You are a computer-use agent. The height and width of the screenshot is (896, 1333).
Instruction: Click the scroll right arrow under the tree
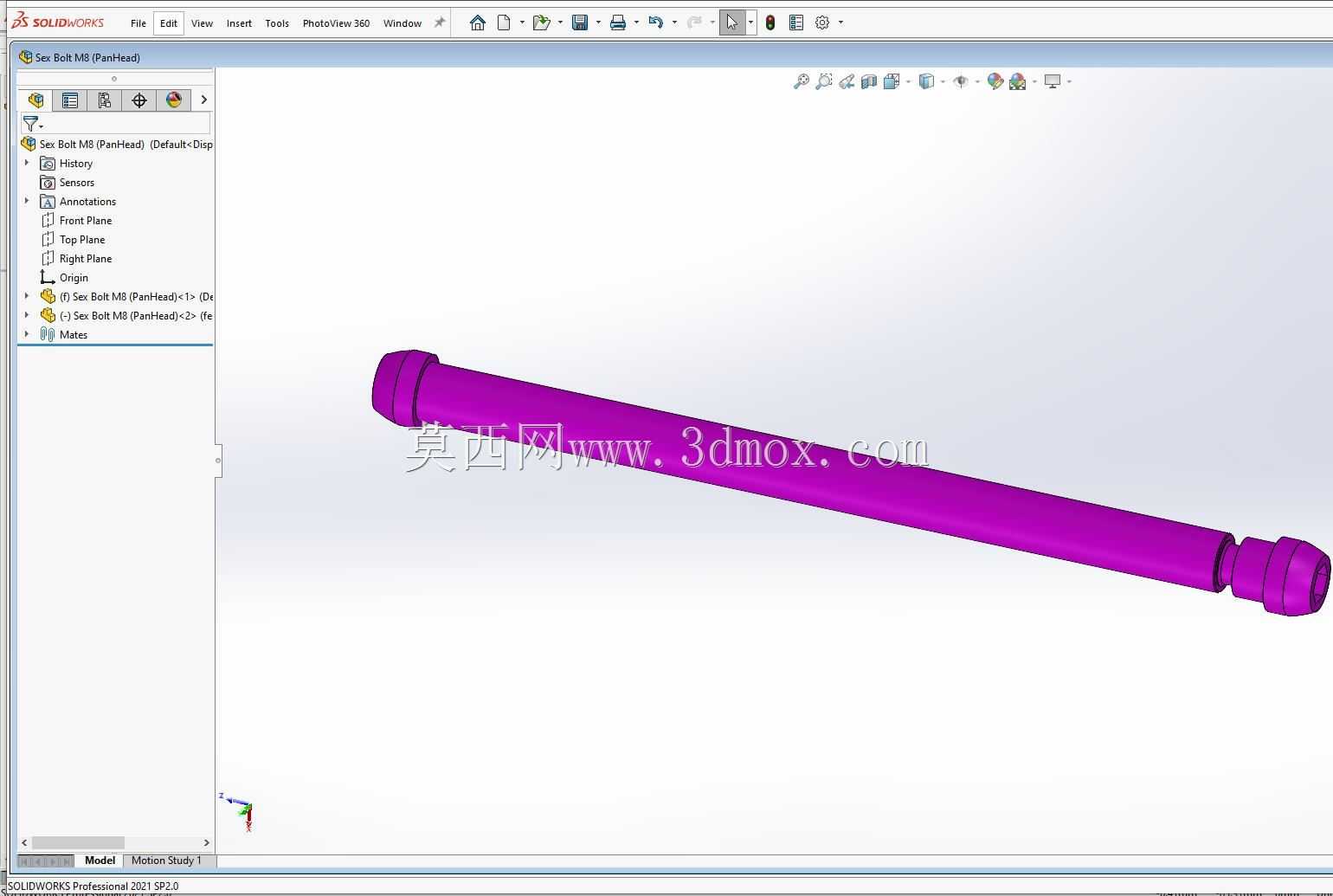pyautogui.click(x=206, y=842)
